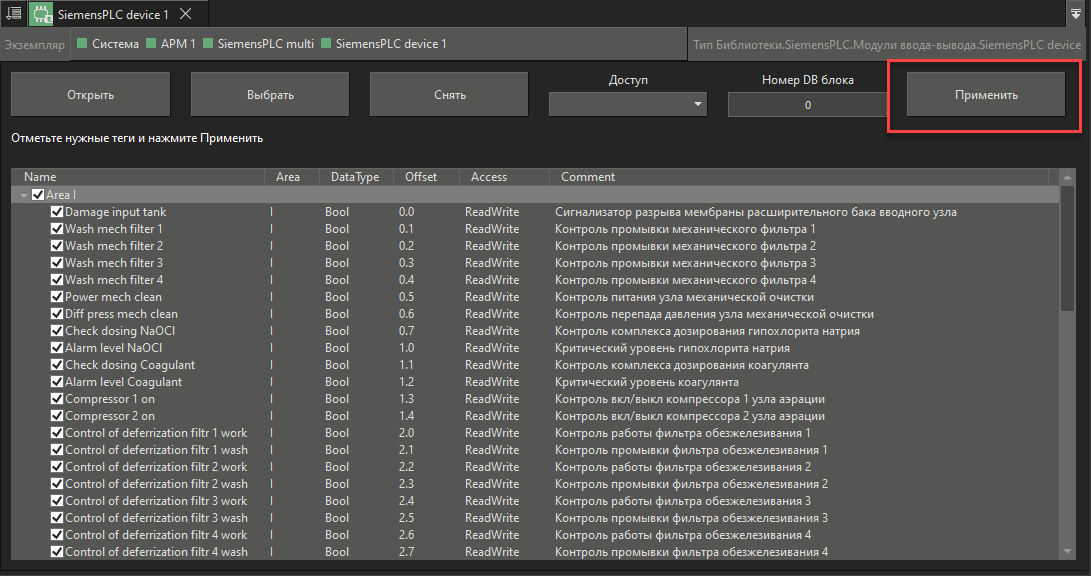Click offset value 1.0 for Alarm level NaOCl
The height and width of the screenshot is (576, 1091).
[406, 348]
